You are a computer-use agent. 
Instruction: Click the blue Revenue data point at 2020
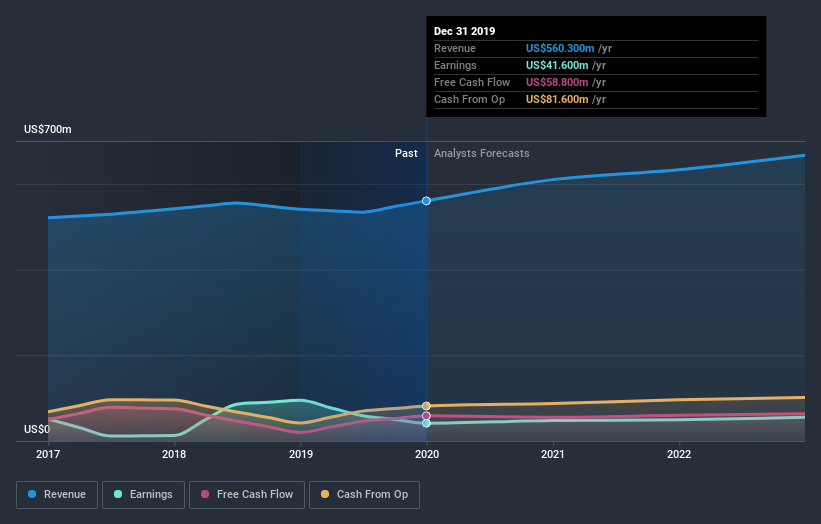pos(426,201)
